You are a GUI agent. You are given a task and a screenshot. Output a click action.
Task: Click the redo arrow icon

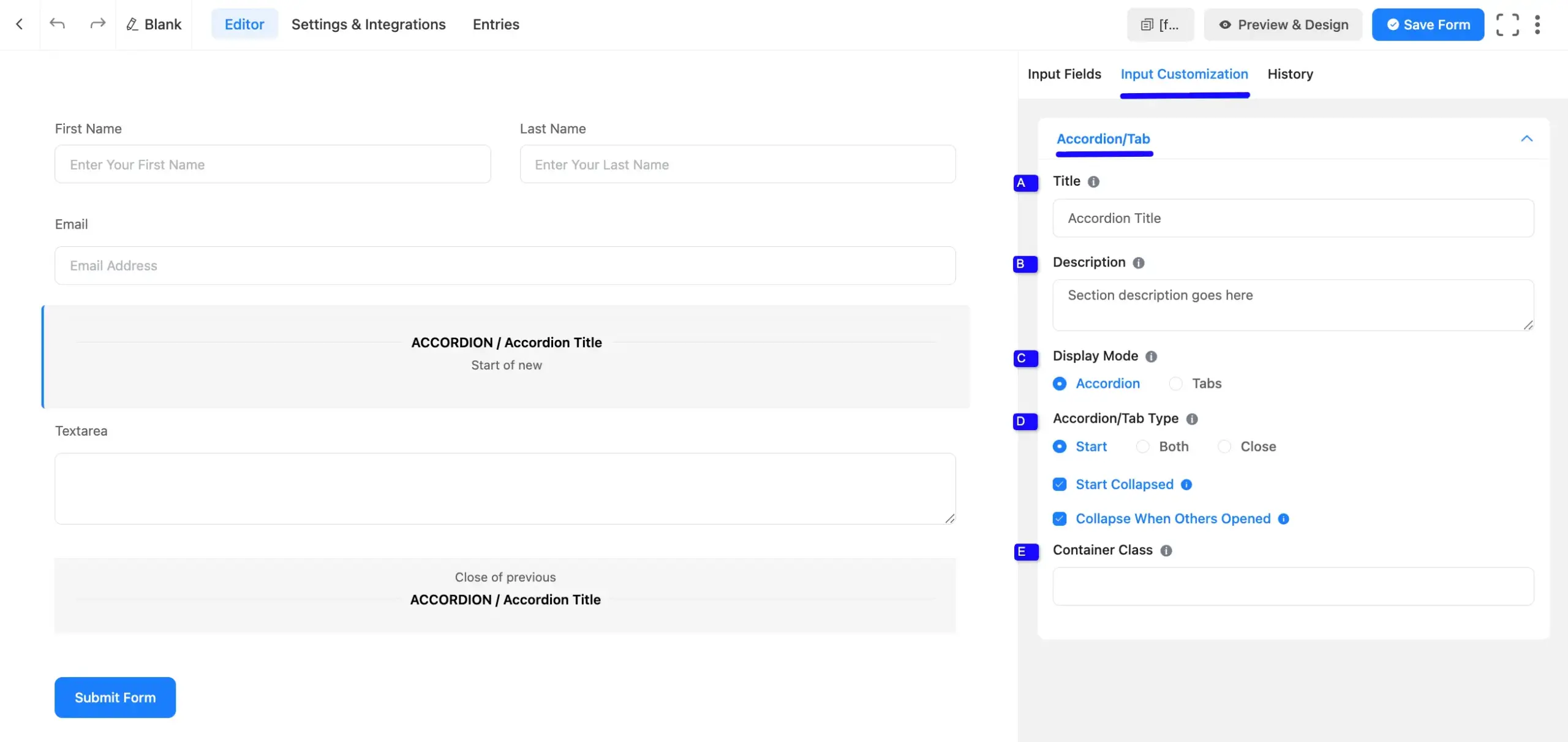click(97, 25)
